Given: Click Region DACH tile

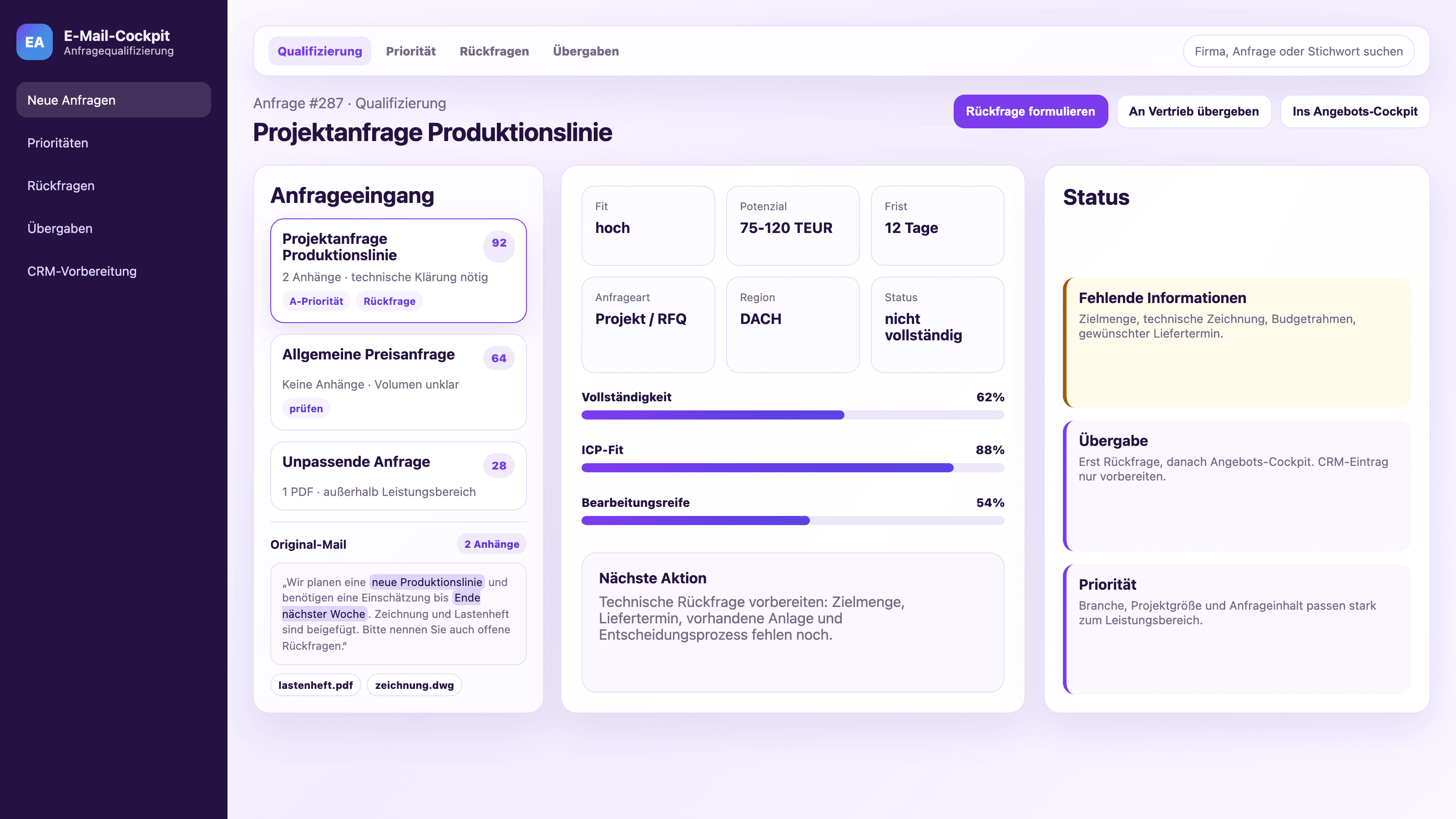Looking at the screenshot, I should coord(793,325).
